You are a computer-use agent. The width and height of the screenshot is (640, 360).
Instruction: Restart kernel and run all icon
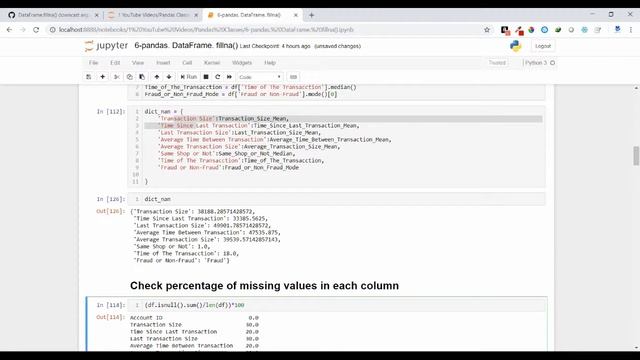229,77
